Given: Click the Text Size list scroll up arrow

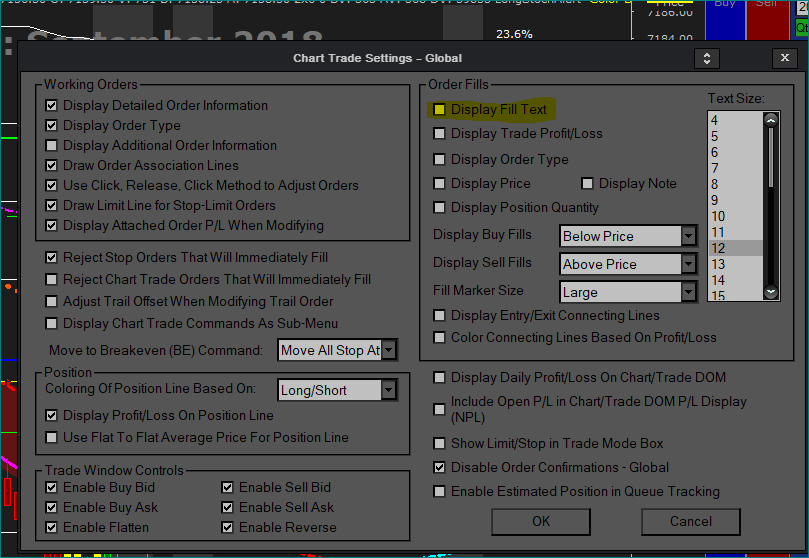Looking at the screenshot, I should pyautogui.click(x=771, y=119).
